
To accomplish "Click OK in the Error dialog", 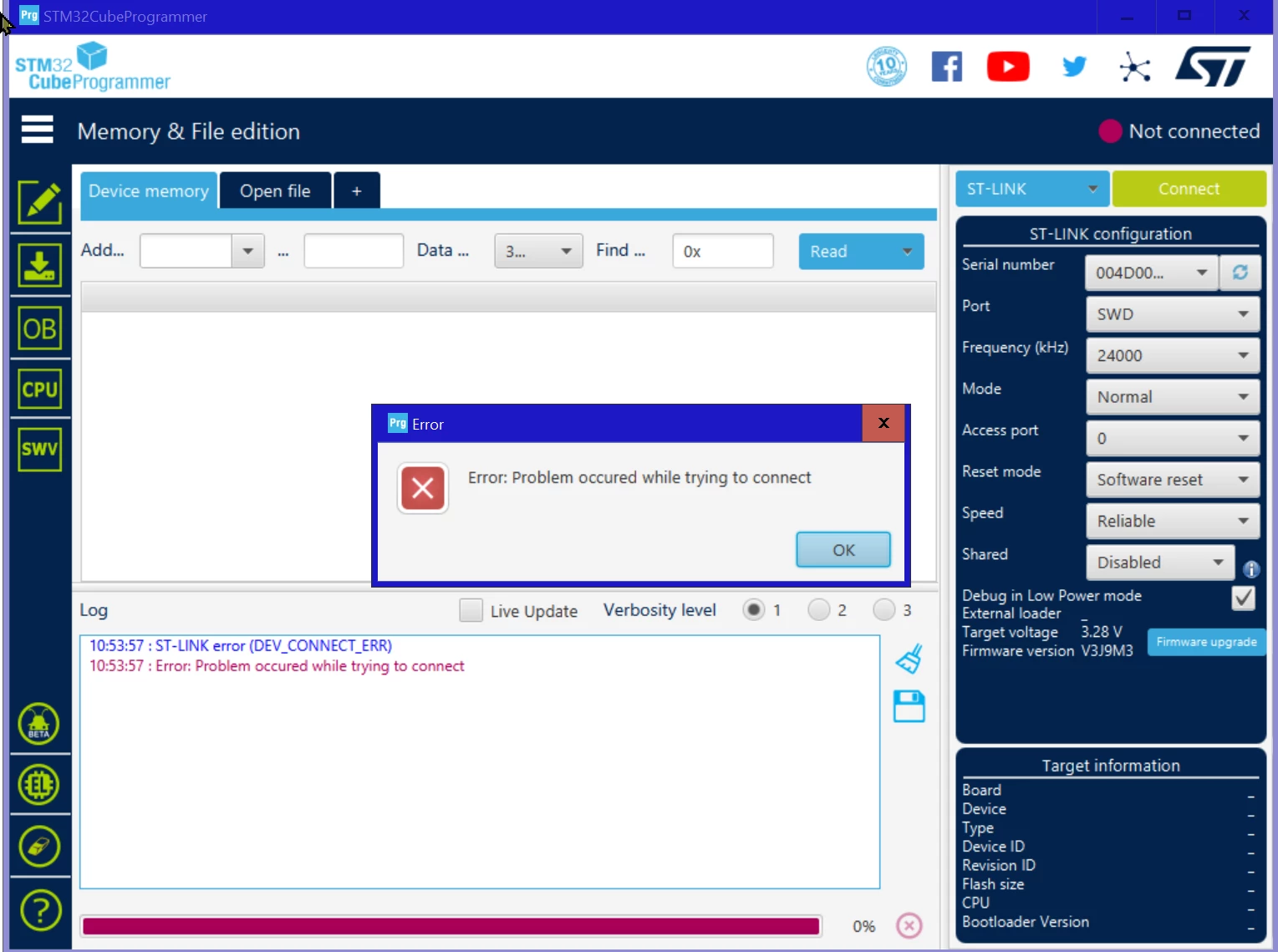I will tap(843, 550).
